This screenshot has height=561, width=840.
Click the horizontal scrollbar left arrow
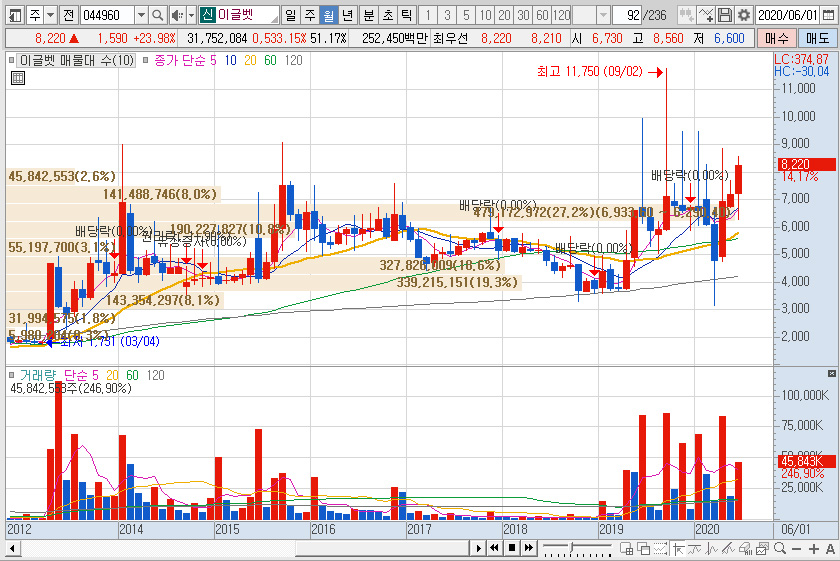point(12,548)
